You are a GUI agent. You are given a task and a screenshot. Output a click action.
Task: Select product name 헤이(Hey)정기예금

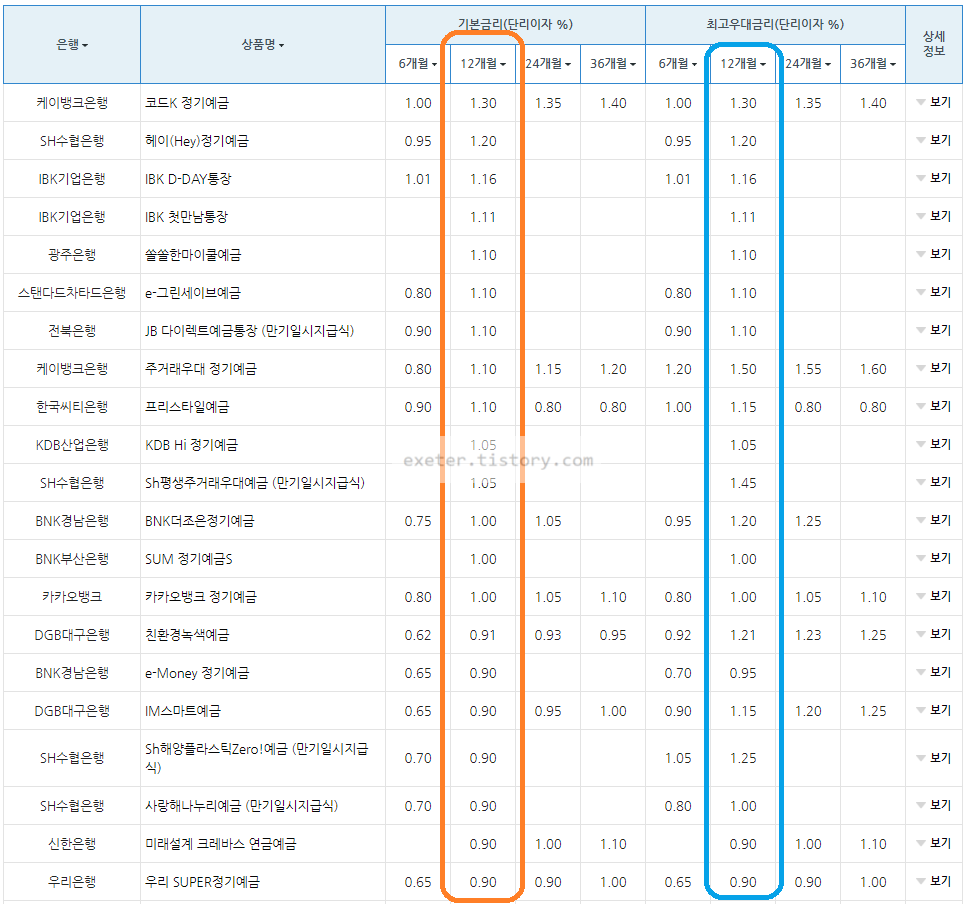click(x=197, y=141)
